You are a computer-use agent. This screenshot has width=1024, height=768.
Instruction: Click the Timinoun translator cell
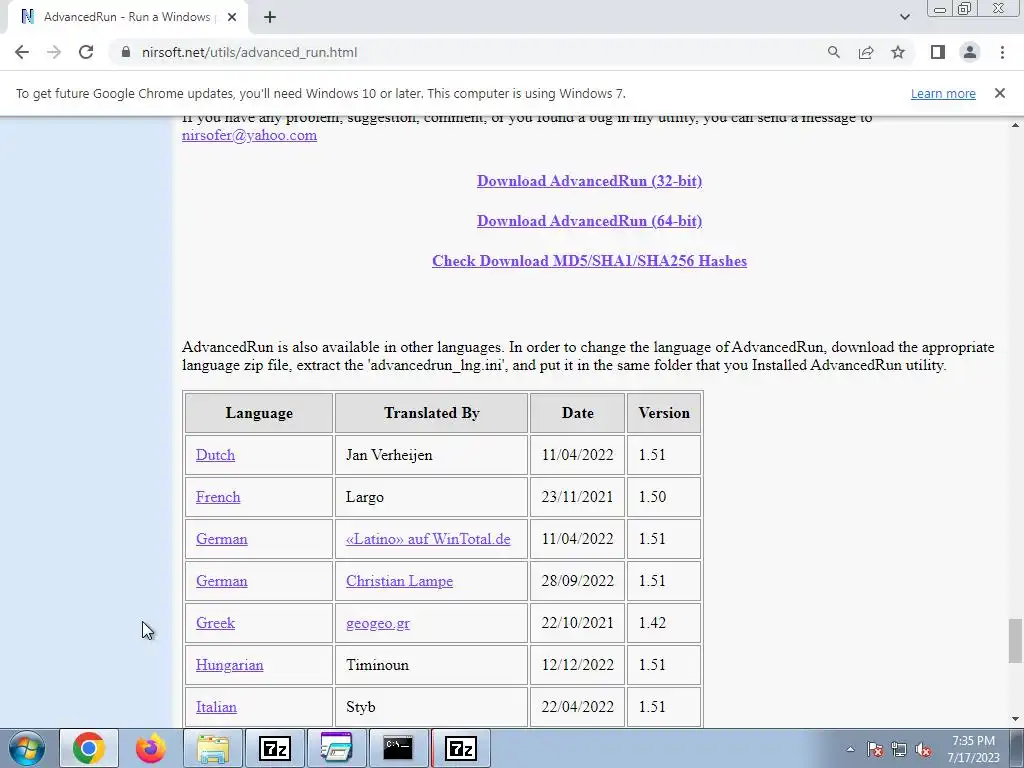[431, 665]
